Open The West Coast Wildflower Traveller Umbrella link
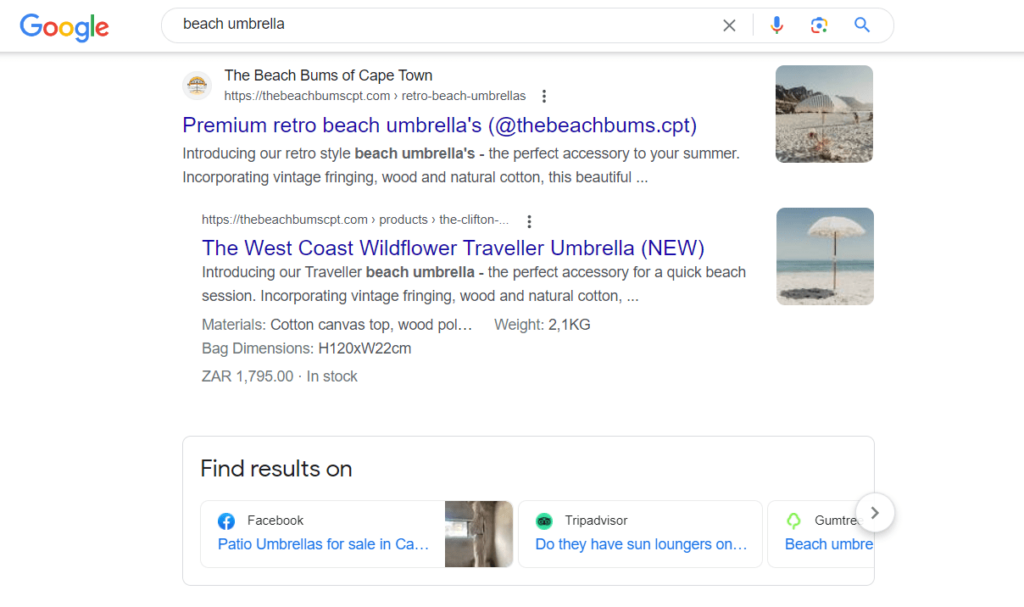 point(452,247)
